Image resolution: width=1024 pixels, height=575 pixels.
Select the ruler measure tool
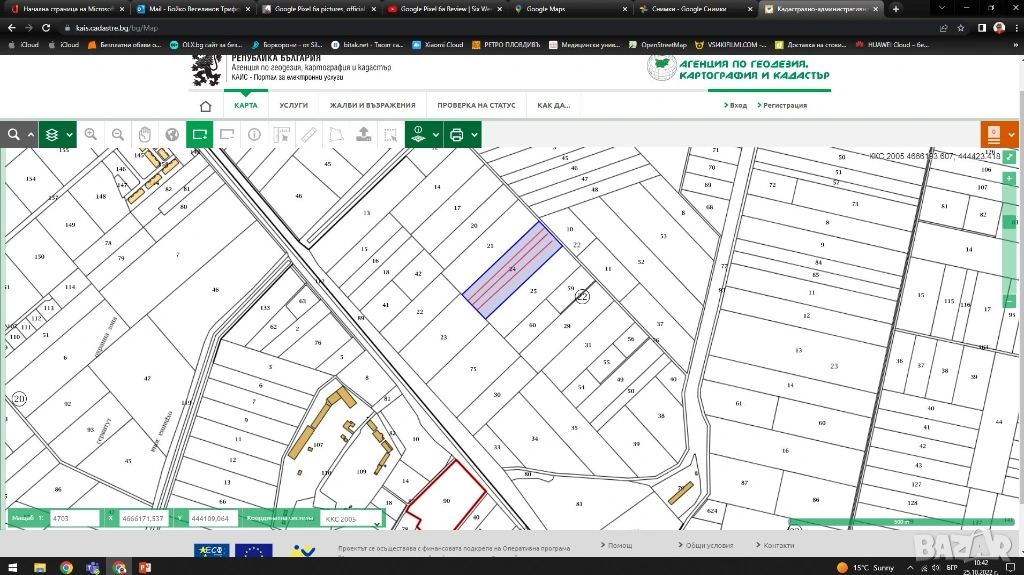pos(309,135)
